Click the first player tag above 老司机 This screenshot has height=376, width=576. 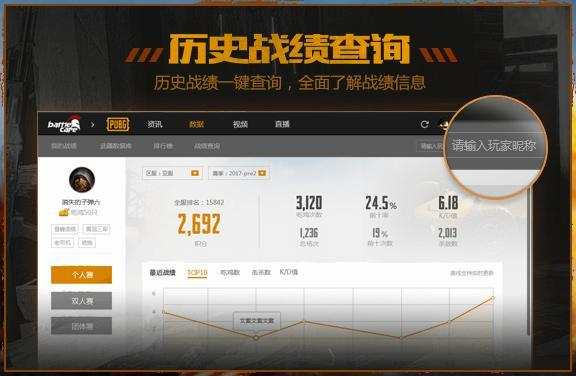coord(65,229)
